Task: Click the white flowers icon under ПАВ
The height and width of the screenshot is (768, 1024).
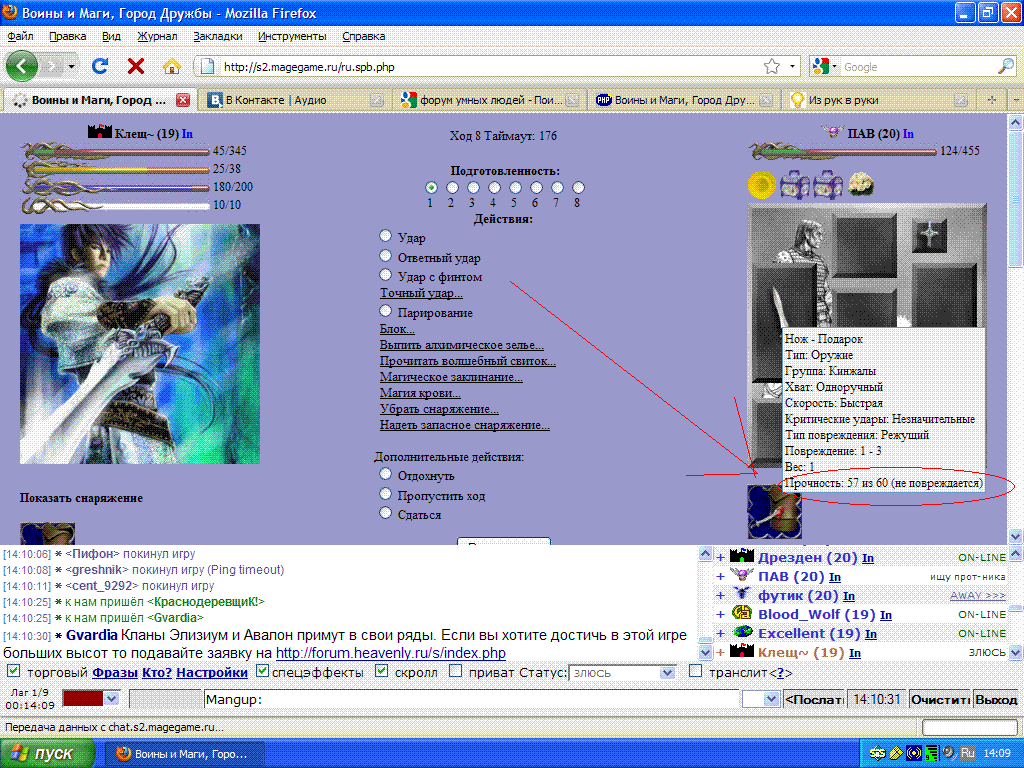Action: coord(861,185)
